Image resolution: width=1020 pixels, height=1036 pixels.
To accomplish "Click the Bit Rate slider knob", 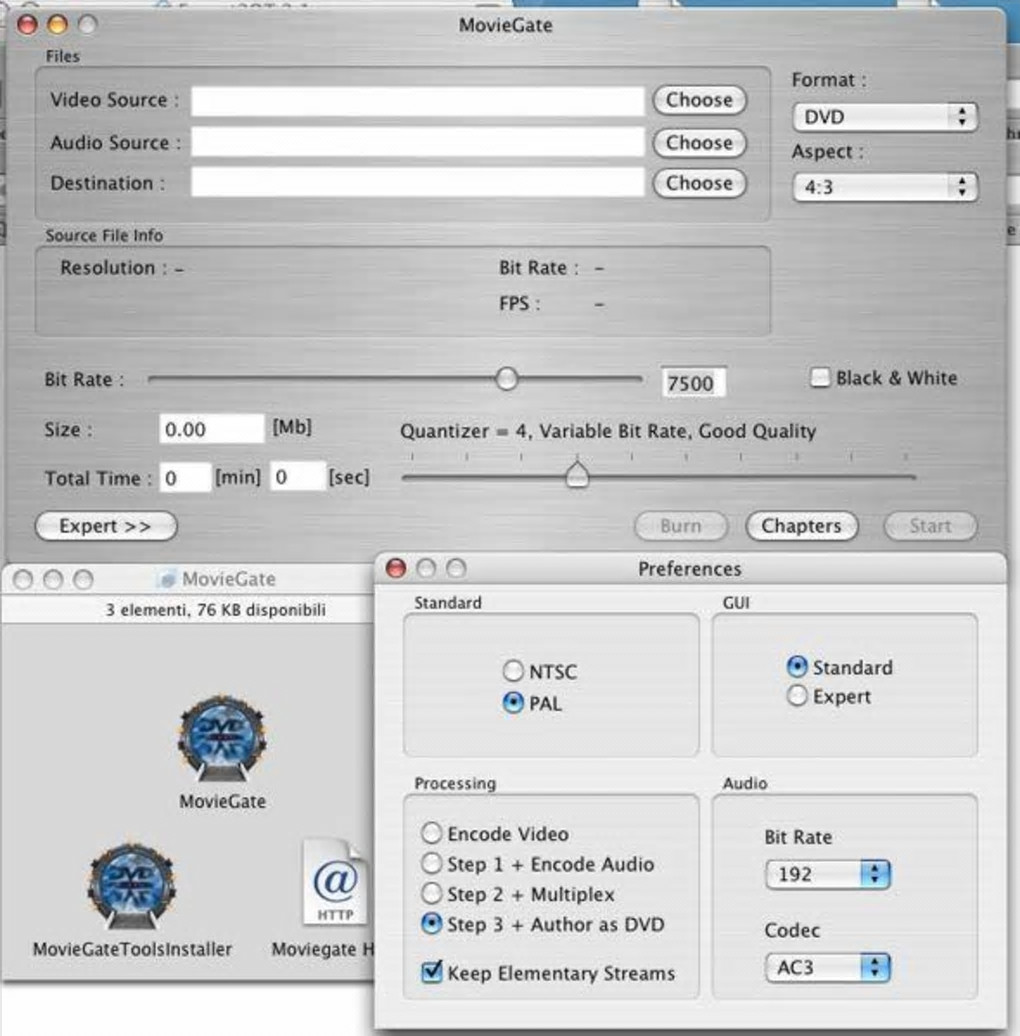I will coord(507,379).
